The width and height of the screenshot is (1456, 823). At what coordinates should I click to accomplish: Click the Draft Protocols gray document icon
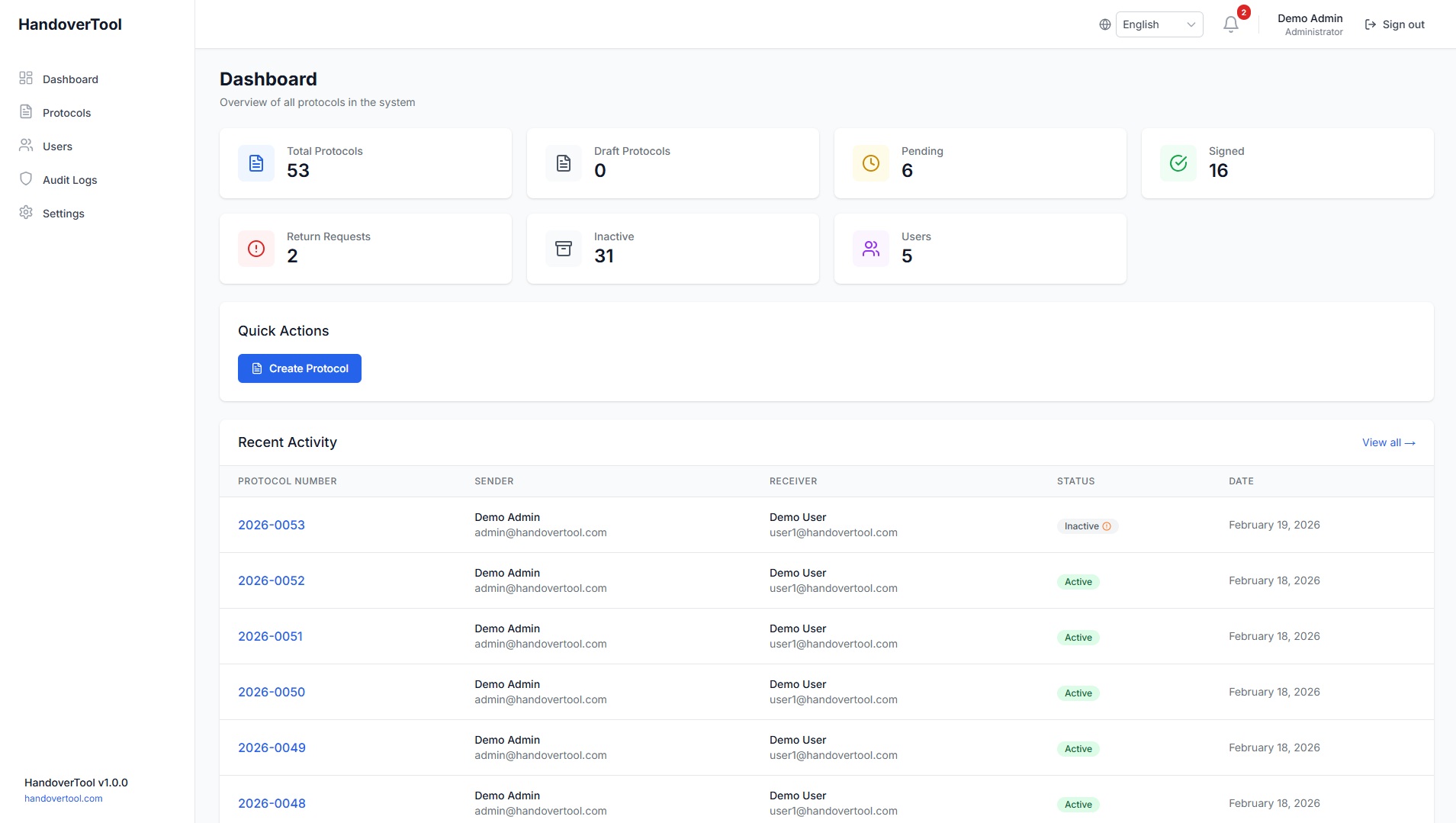pos(564,163)
